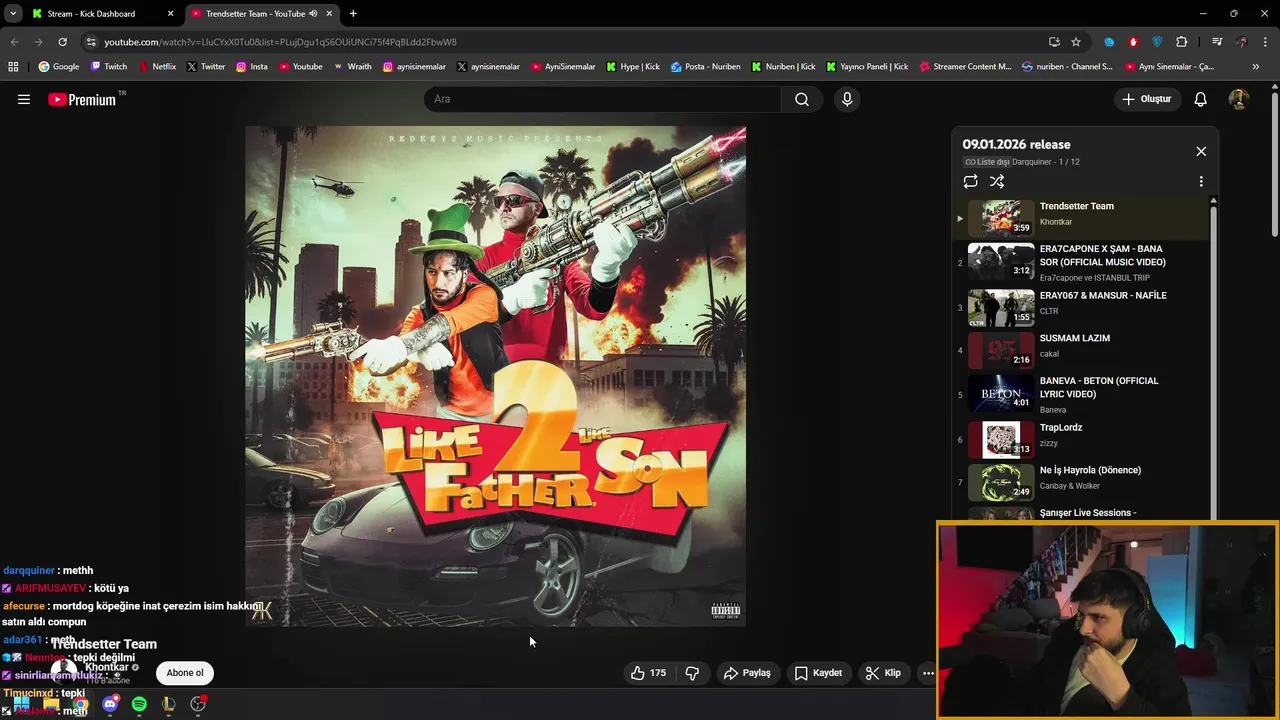Open site information icon in address bar
The image size is (1280, 720).
91,42
